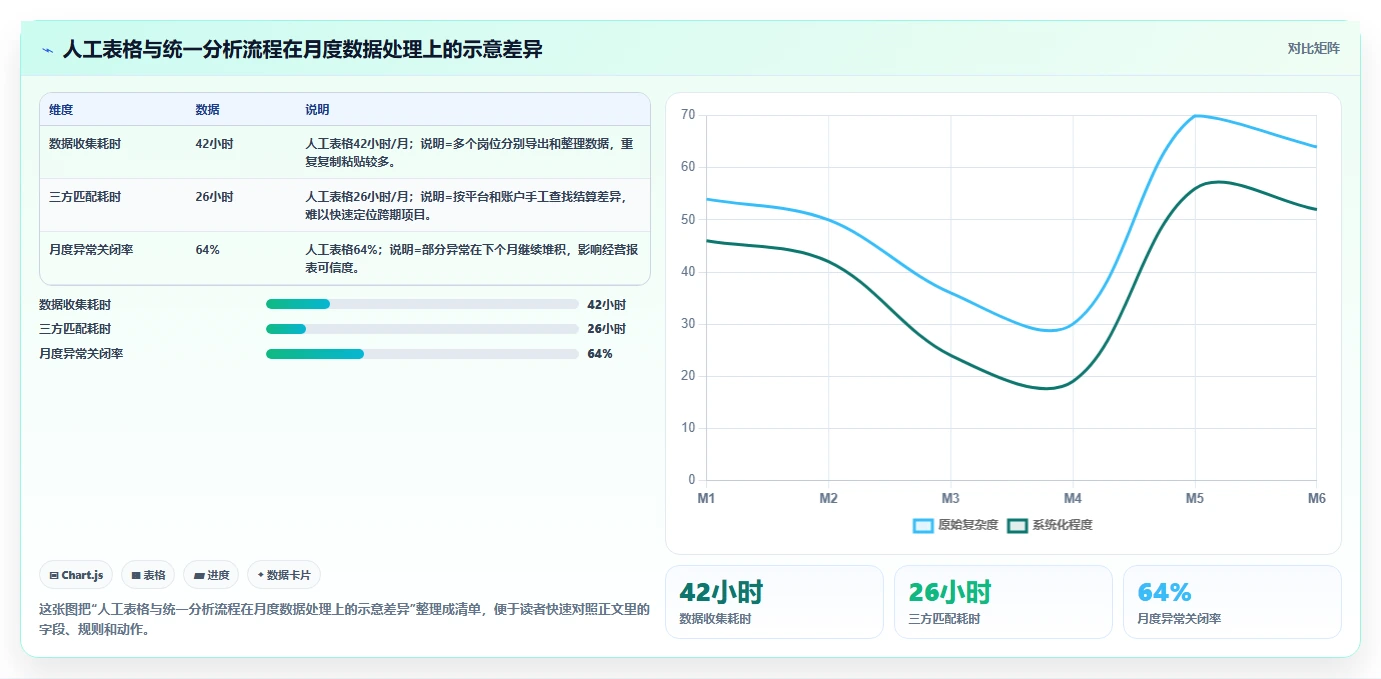Click the 表格 tag icon
The height and width of the screenshot is (679, 1381).
(136, 575)
